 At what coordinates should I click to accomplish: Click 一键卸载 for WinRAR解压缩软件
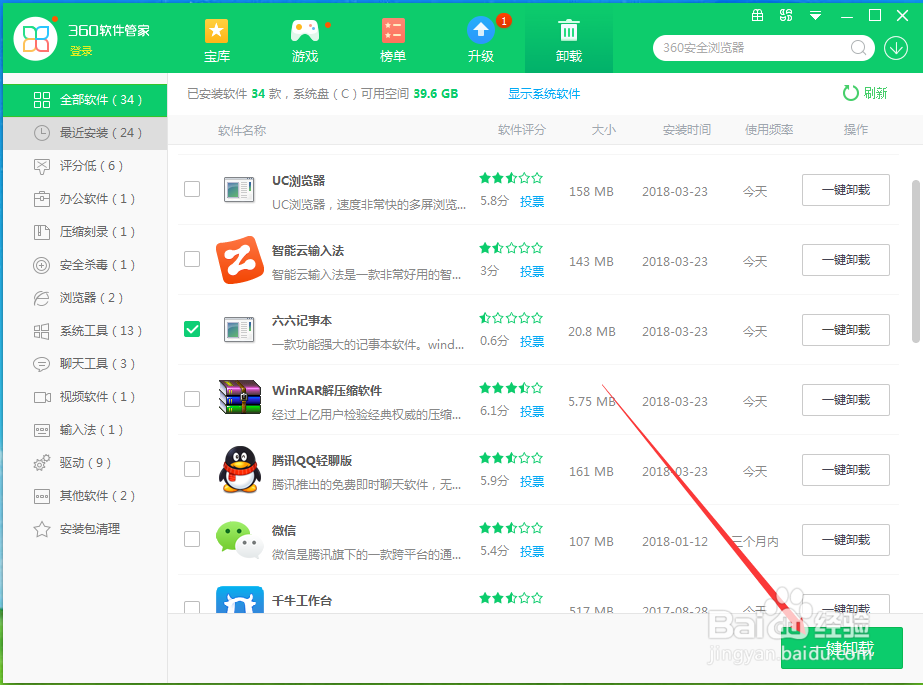845,400
